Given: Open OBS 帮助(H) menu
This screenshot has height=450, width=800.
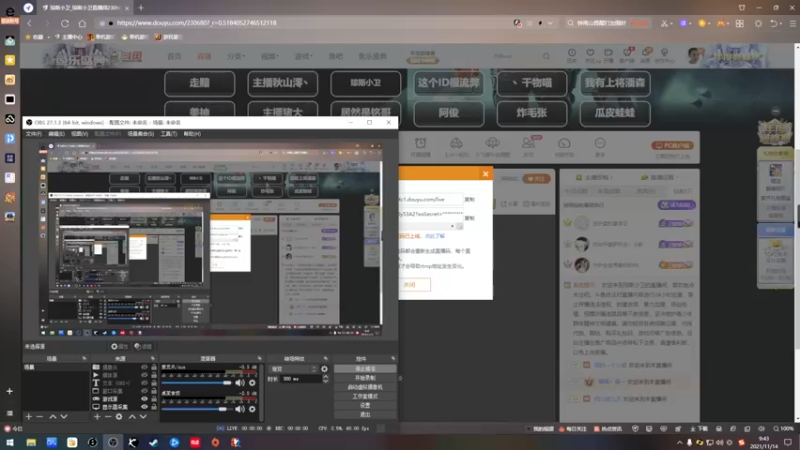Looking at the screenshot, I should 192,134.
